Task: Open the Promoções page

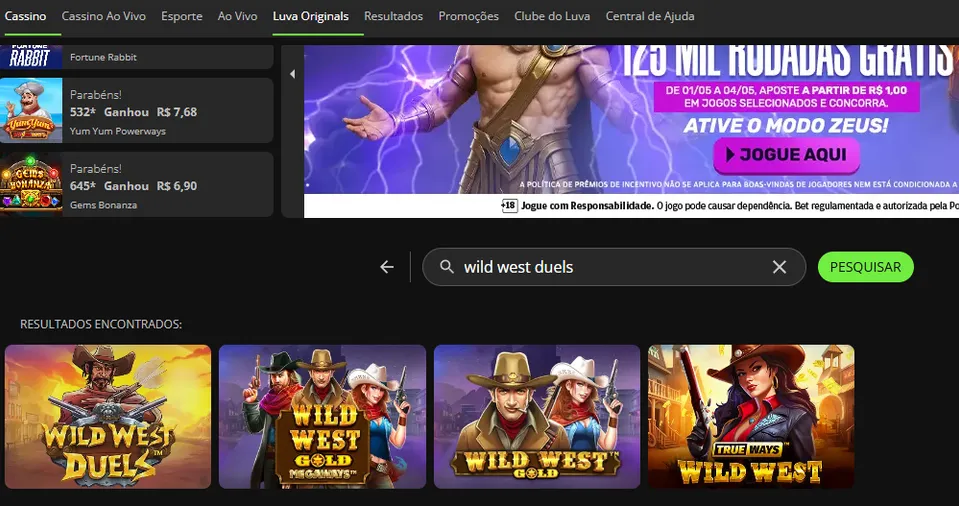Action: 468,17
